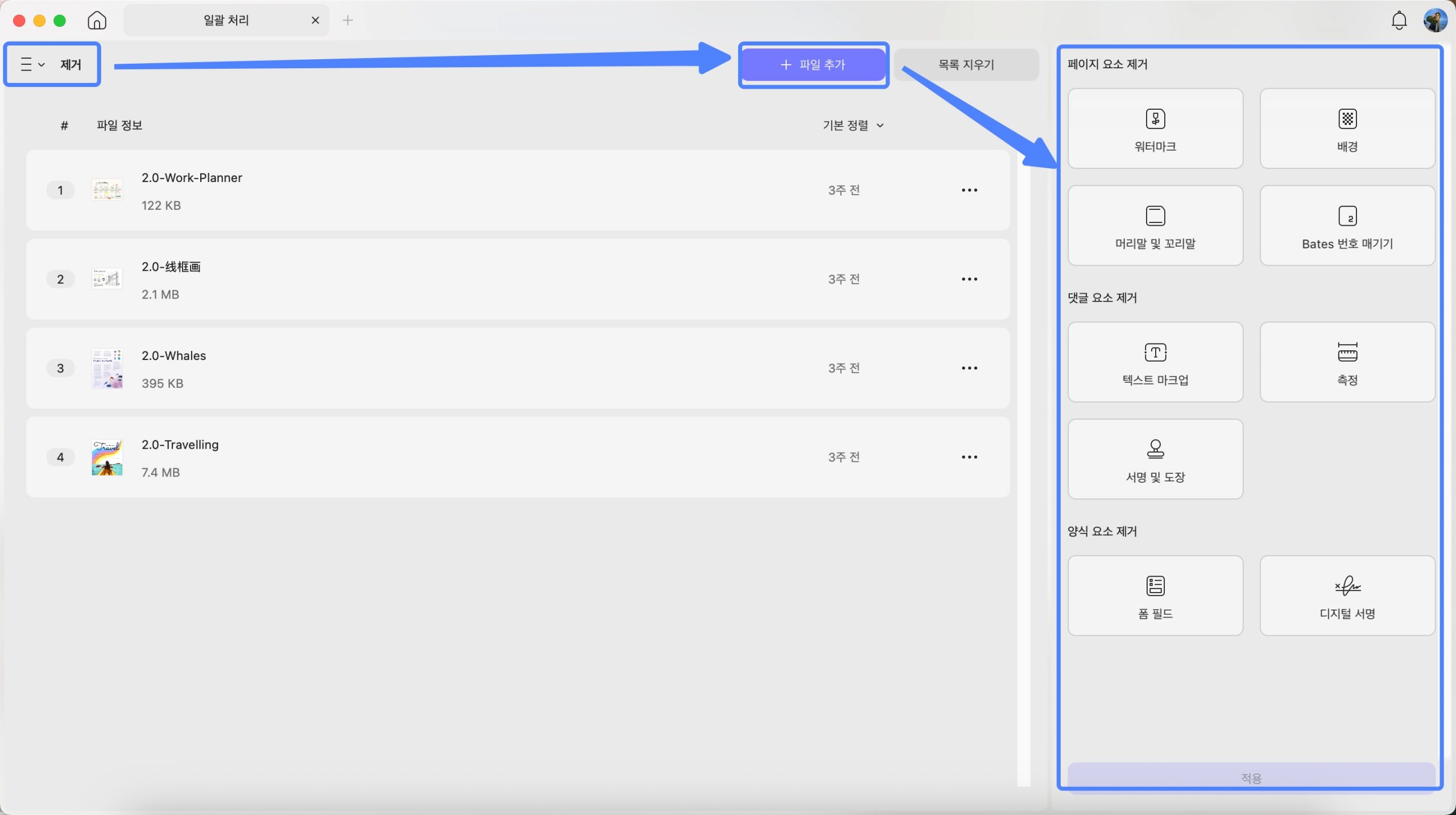The height and width of the screenshot is (815, 1456).
Task: Click the 7.4 MB file size
Action: (x=160, y=473)
